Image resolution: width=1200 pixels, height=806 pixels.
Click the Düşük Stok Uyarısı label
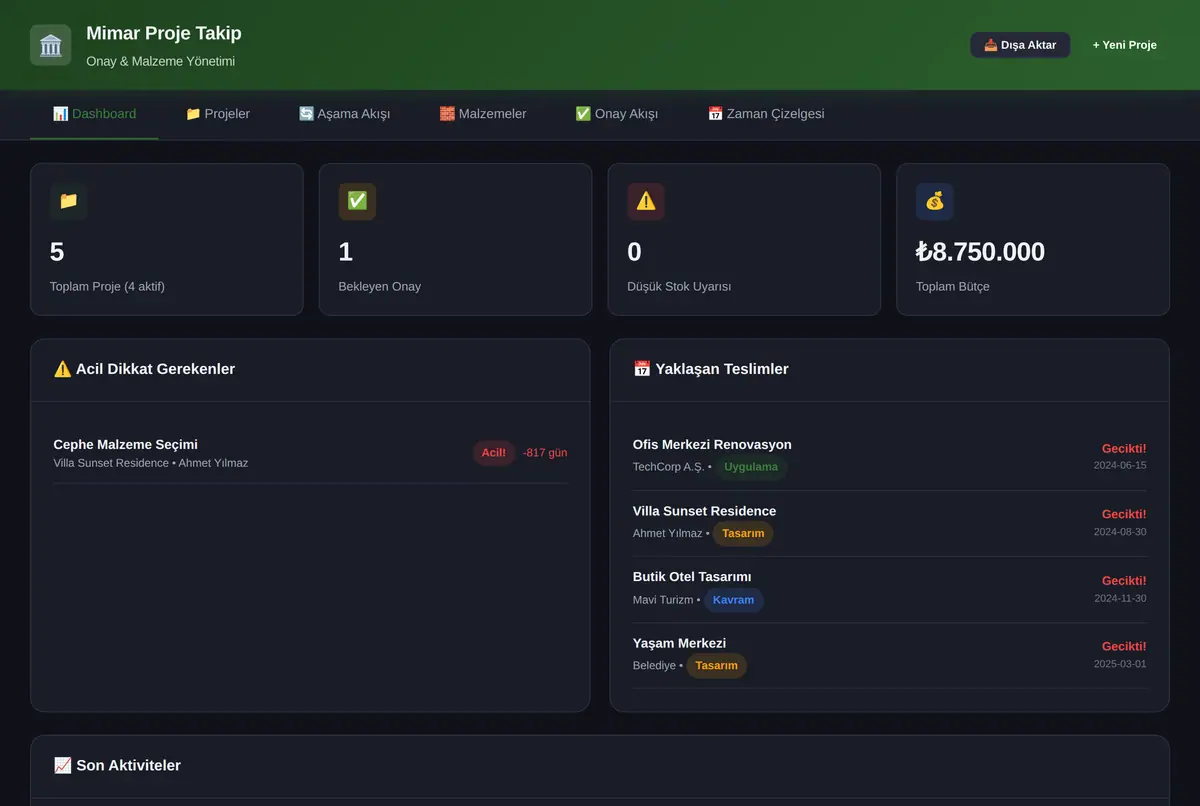click(x=679, y=287)
